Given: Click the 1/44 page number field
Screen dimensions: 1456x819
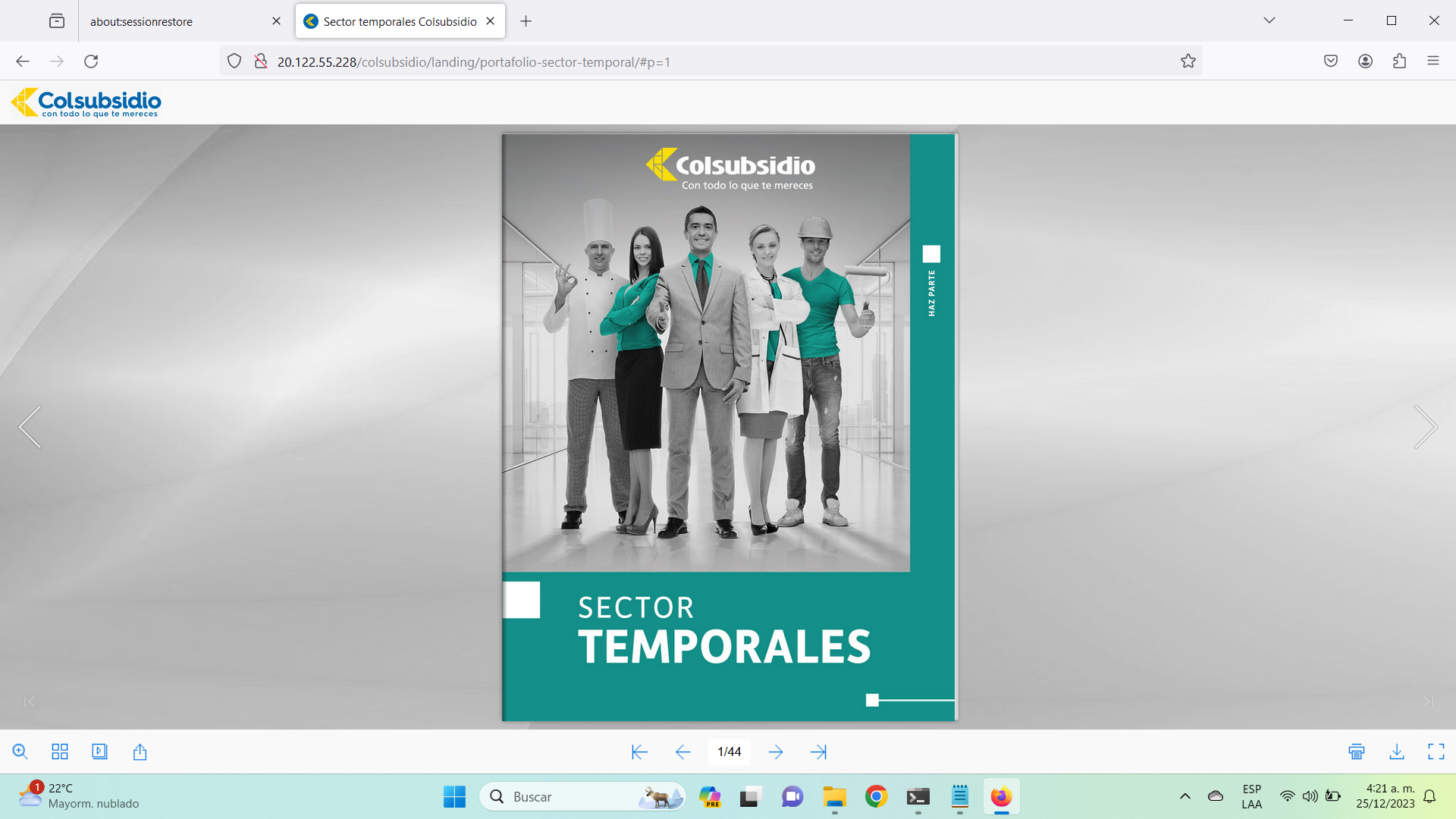Looking at the screenshot, I should [729, 752].
